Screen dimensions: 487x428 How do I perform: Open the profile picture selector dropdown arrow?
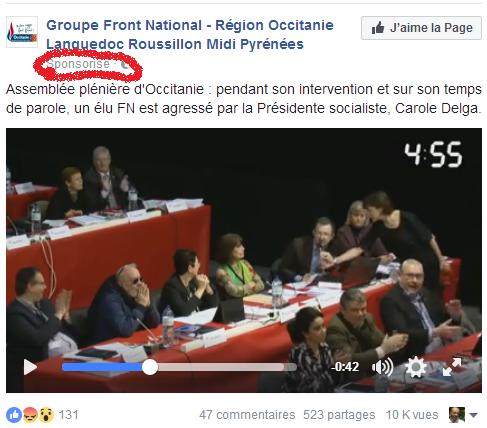[x=473, y=415]
